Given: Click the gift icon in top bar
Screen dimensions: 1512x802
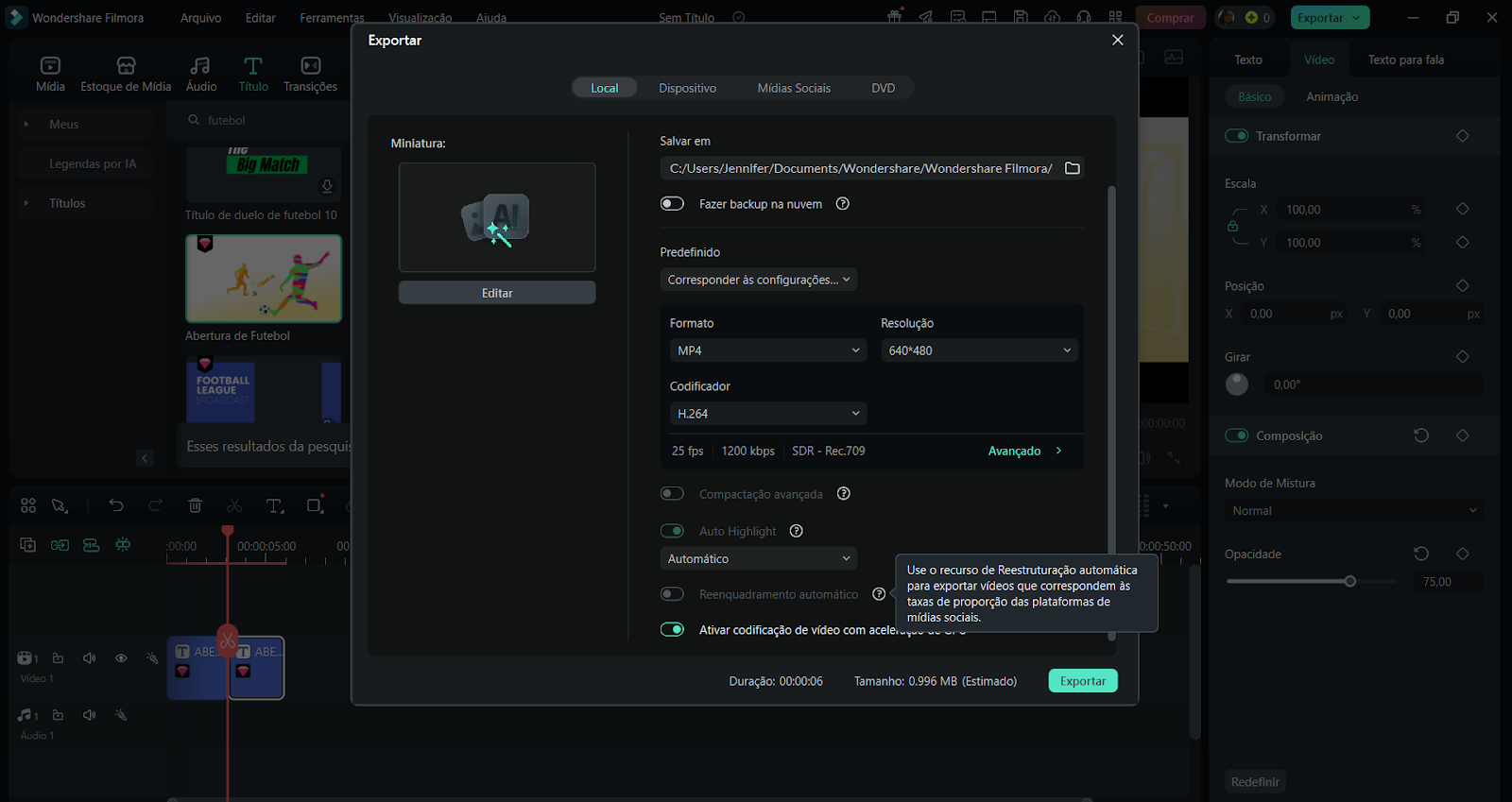Looking at the screenshot, I should [x=895, y=17].
